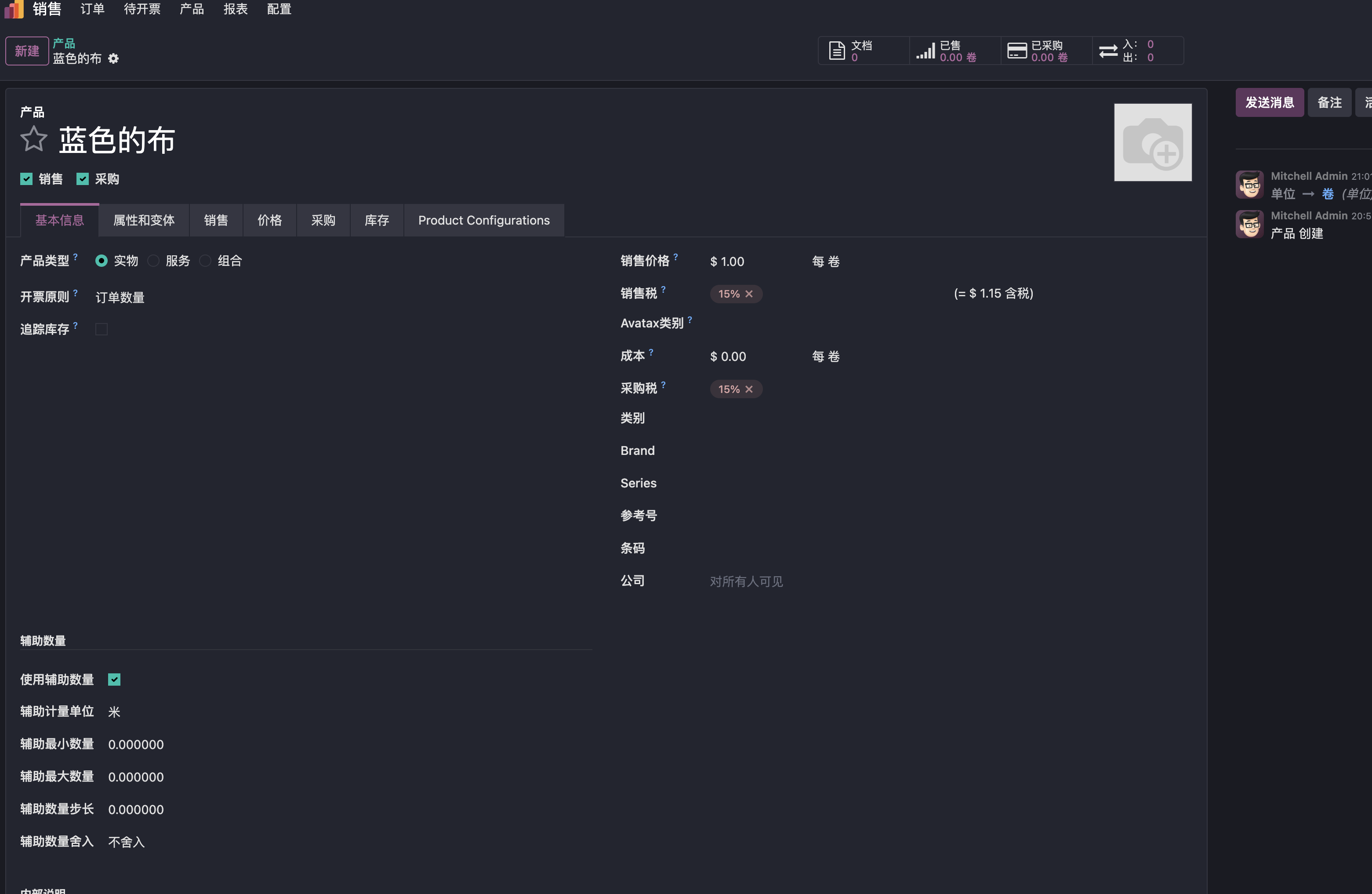The height and width of the screenshot is (894, 1372).
Task: Edit the 辅助最小数量 value field
Action: tap(349, 745)
